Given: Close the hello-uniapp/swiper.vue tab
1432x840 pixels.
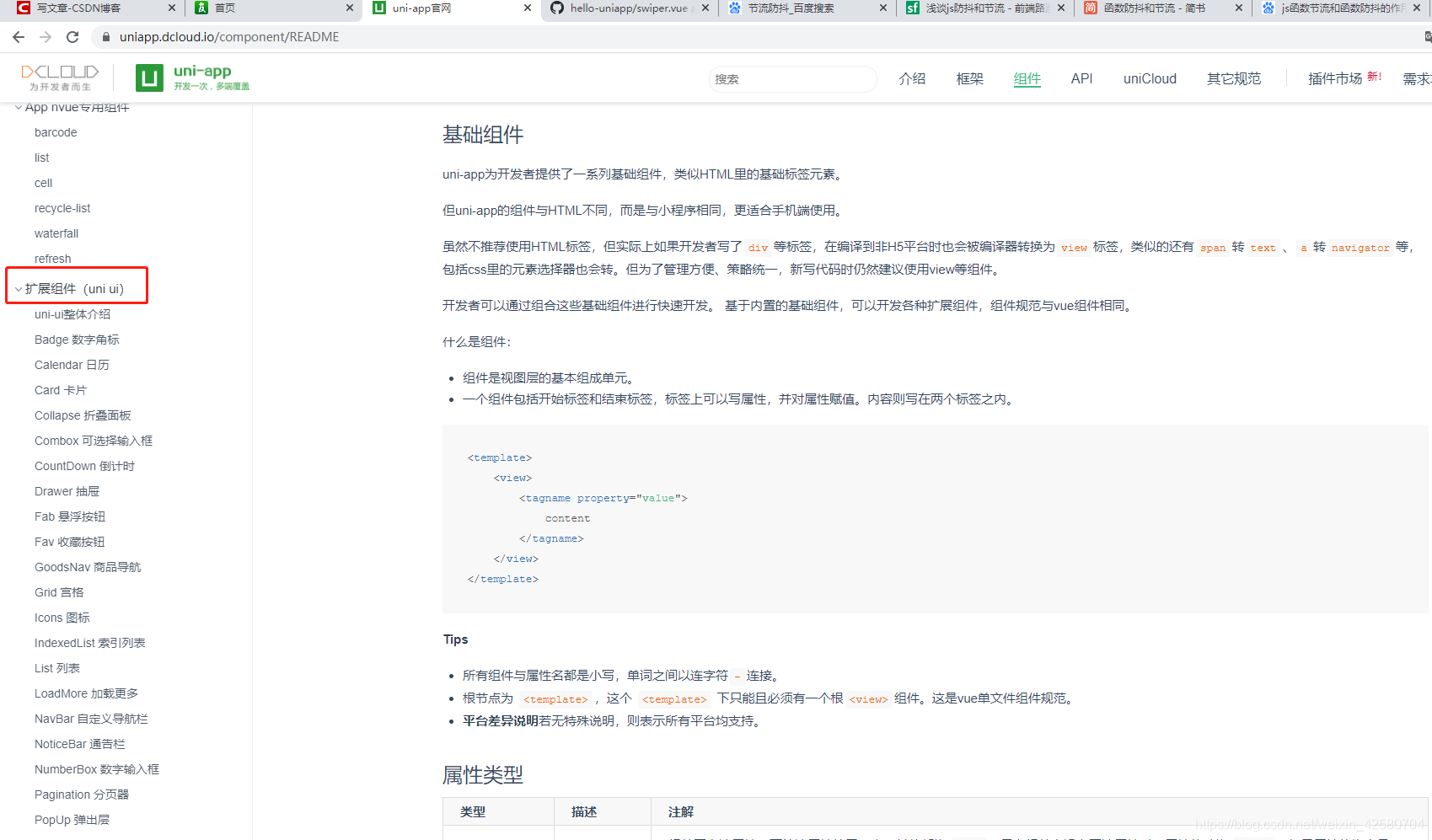Looking at the screenshot, I should (705, 8).
